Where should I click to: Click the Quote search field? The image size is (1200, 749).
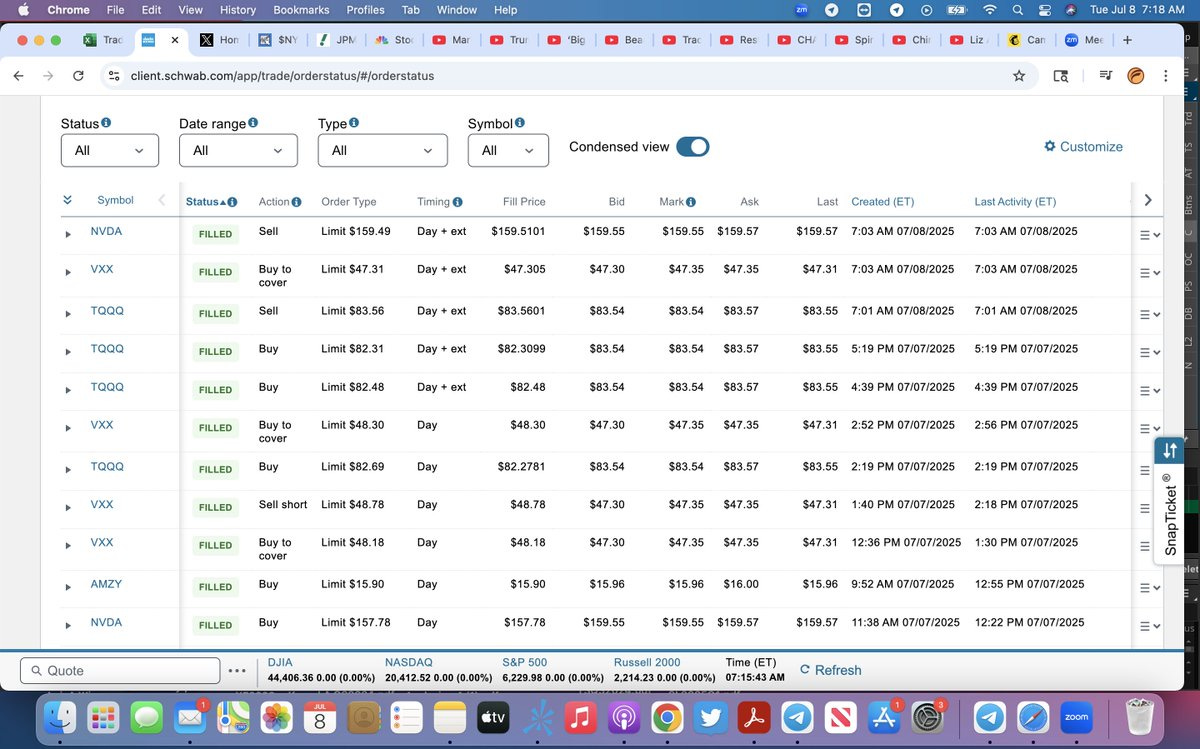coord(120,671)
